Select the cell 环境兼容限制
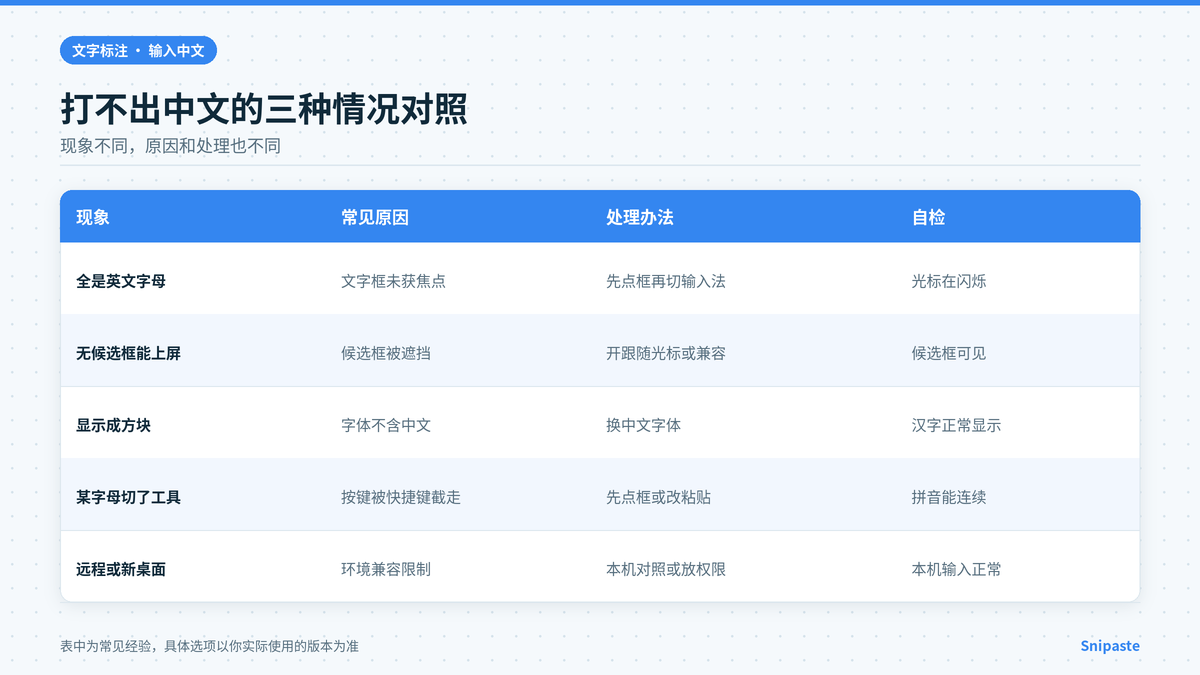The width and height of the screenshot is (1200, 675). point(386,569)
